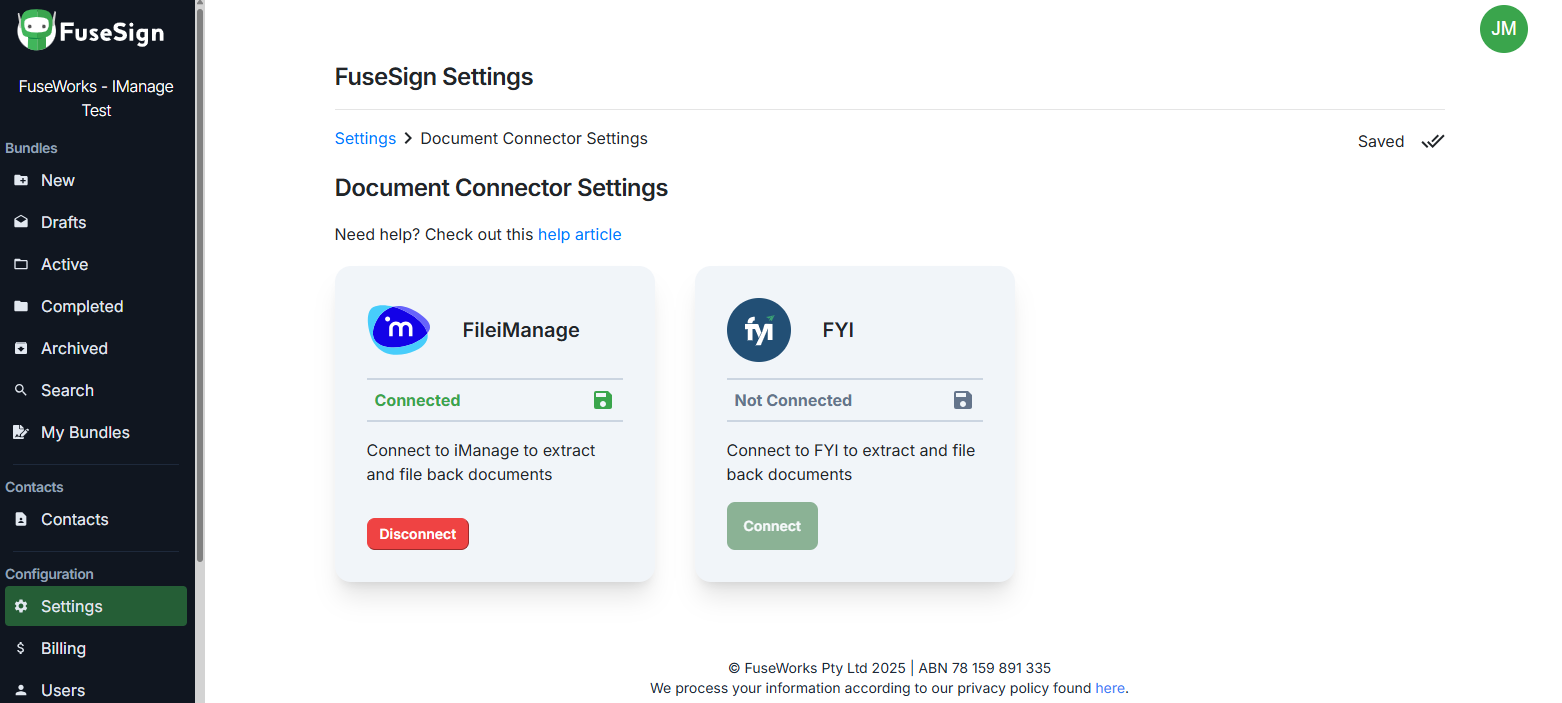Viewport: 1562px width, 703px height.
Task: Click the Archived bundles icon
Action: click(22, 348)
